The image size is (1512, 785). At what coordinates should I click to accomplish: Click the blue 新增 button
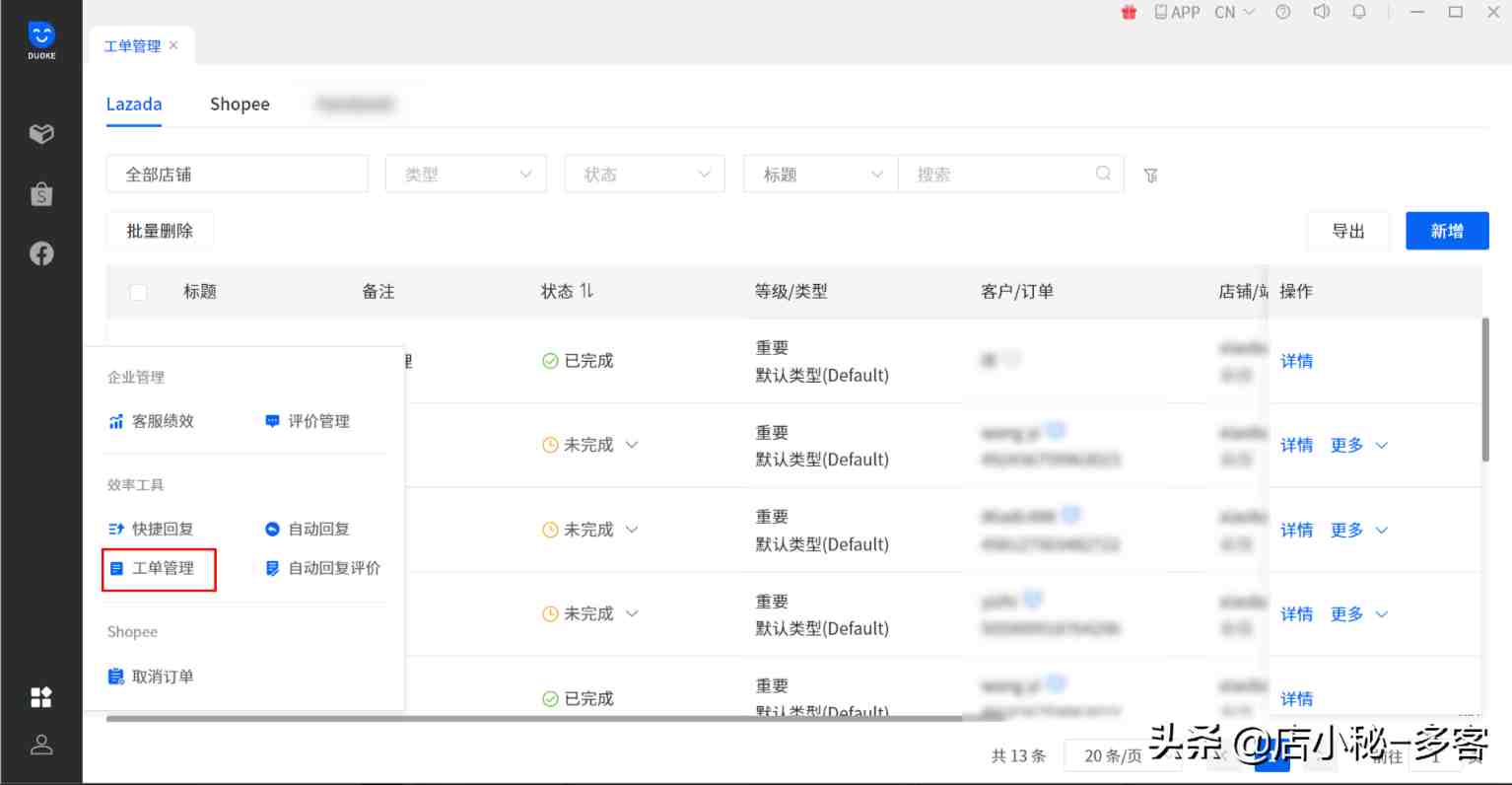click(x=1447, y=231)
